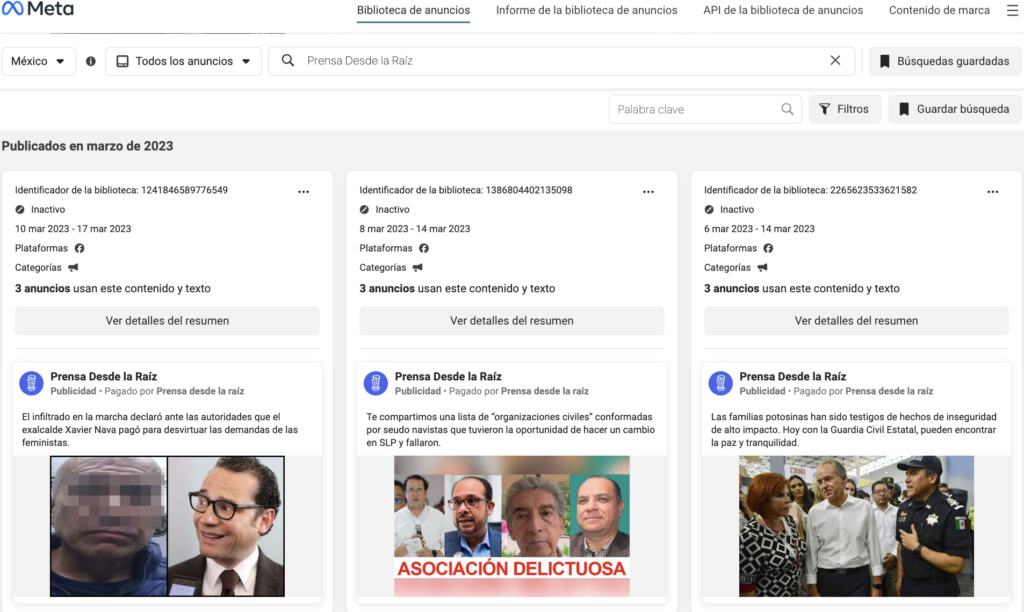Click library identifier 1386804402135098 text
This screenshot has width=1024, height=612.
tap(466, 190)
